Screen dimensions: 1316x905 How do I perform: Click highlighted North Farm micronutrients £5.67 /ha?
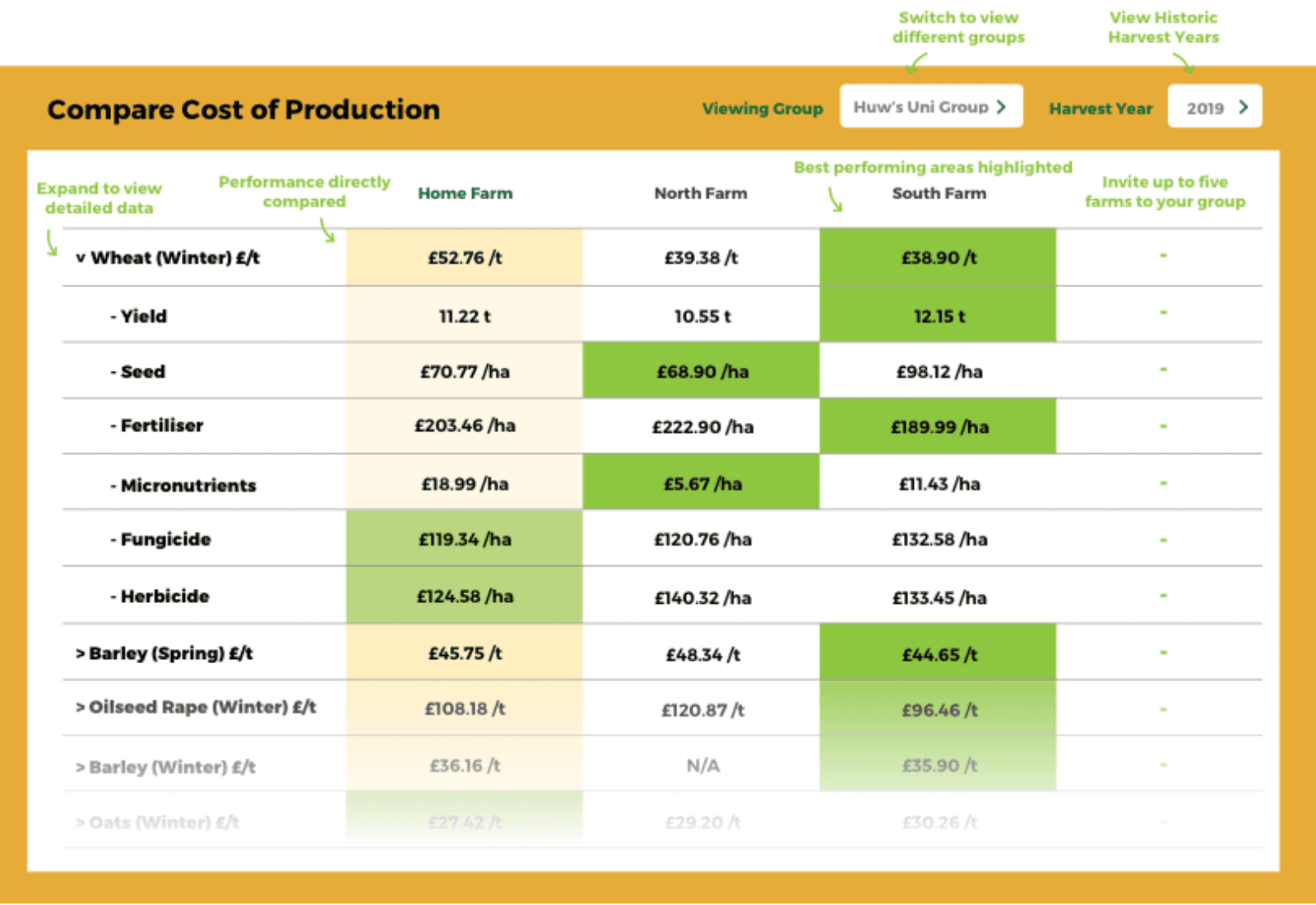(x=701, y=484)
